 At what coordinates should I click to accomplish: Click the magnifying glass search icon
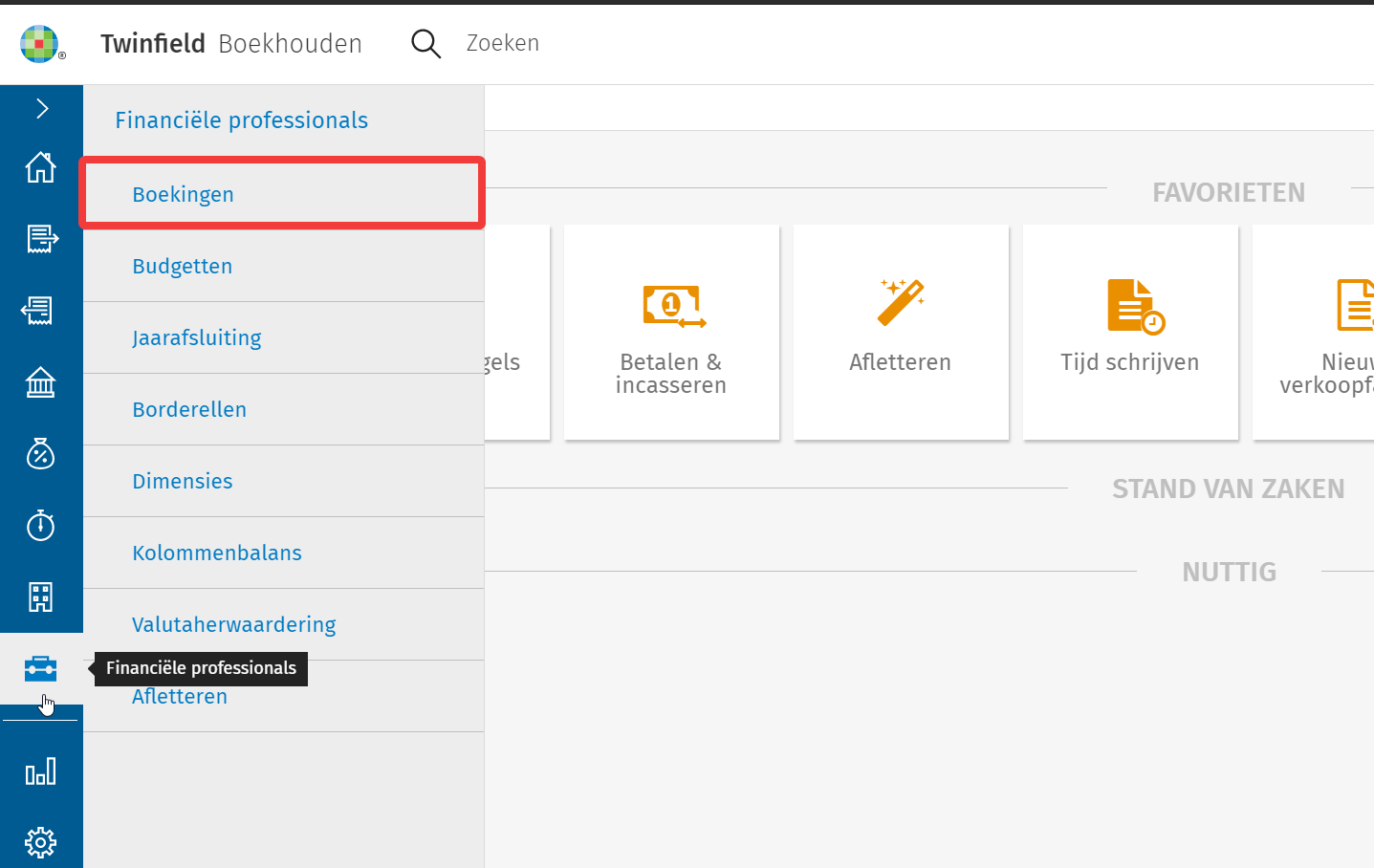(x=425, y=44)
